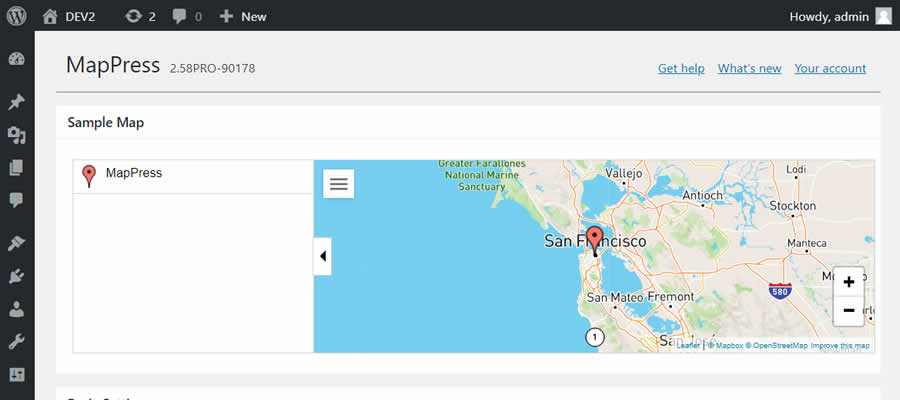Open the map hamburger menu

[x=339, y=184]
